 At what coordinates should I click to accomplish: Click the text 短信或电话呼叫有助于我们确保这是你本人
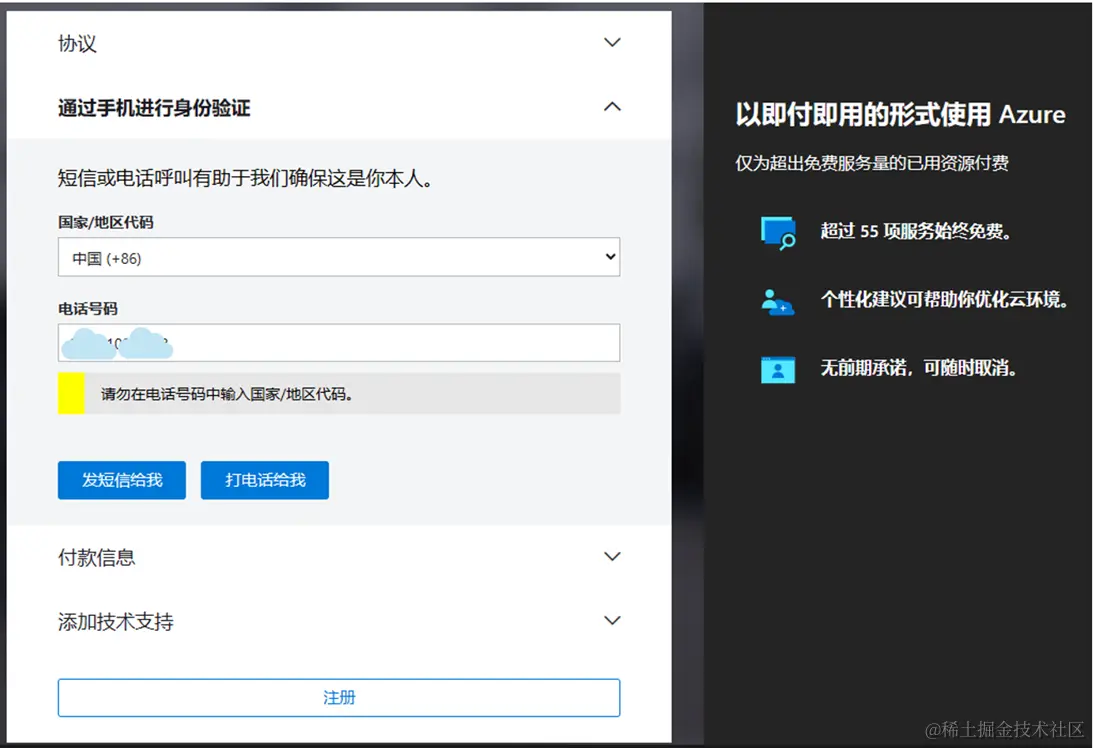coord(245,178)
